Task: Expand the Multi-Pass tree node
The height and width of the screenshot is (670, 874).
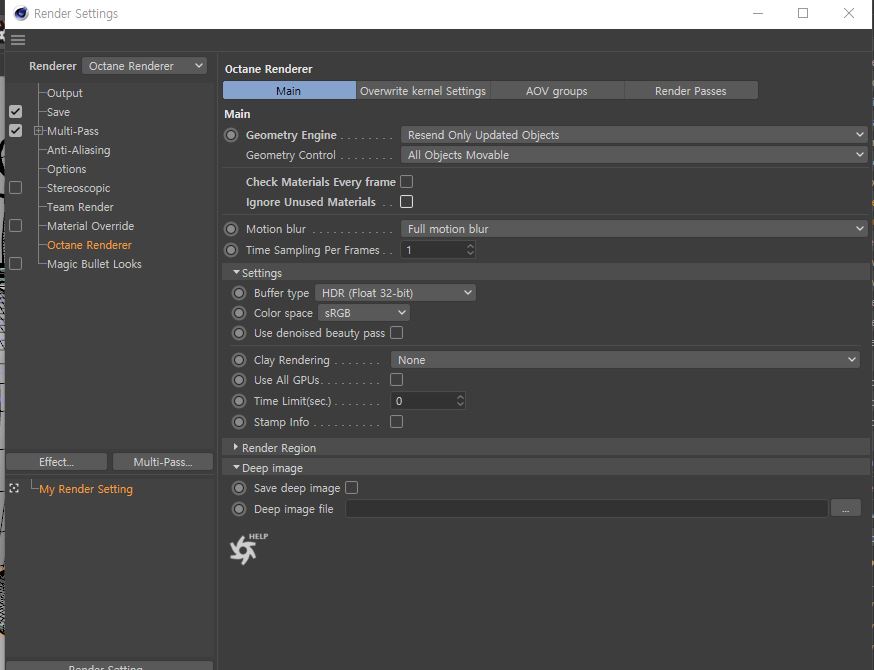Action: tap(38, 131)
